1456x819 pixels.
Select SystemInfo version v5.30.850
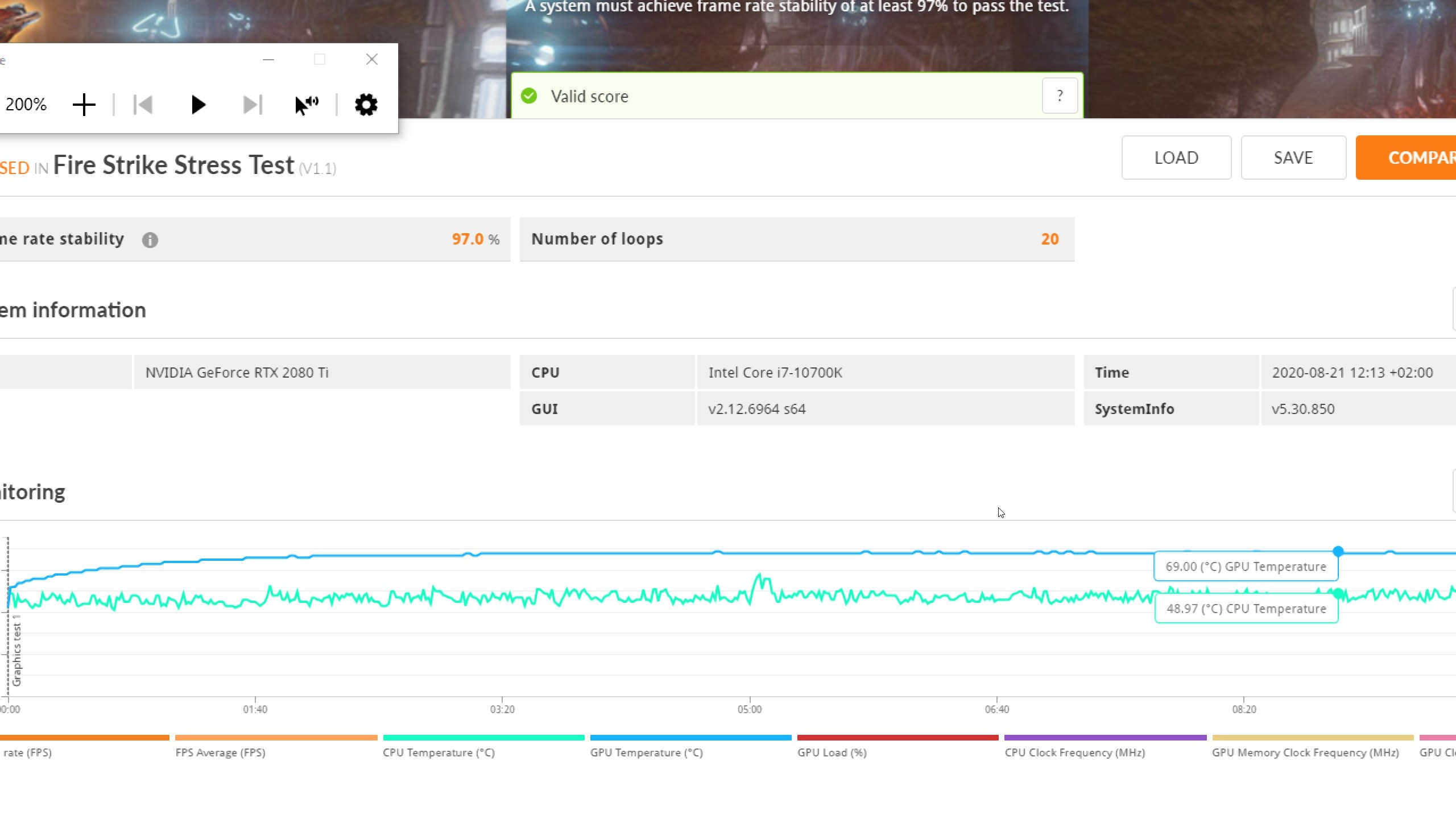[1358, 409]
